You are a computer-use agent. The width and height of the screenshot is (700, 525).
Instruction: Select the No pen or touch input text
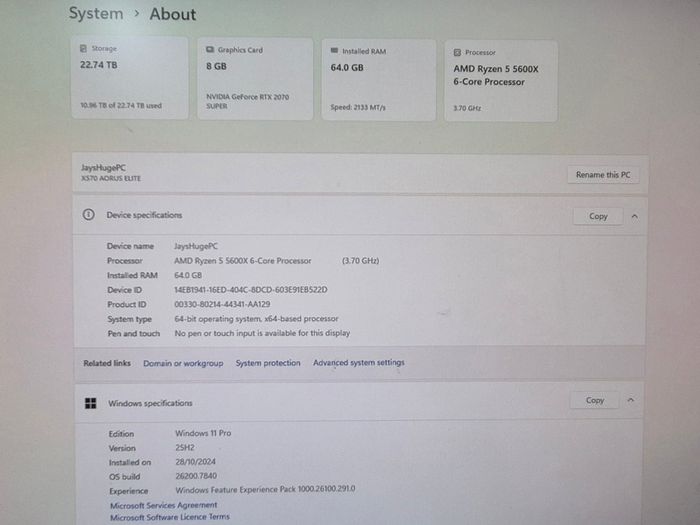tap(262, 333)
